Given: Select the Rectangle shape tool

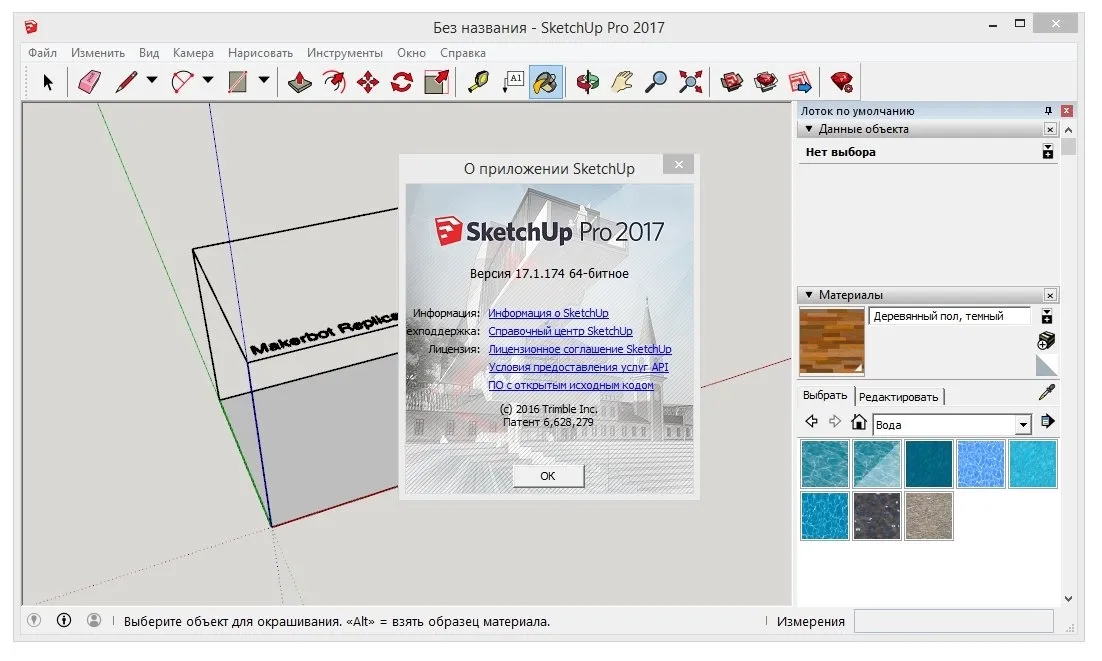Looking at the screenshot, I should (238, 82).
